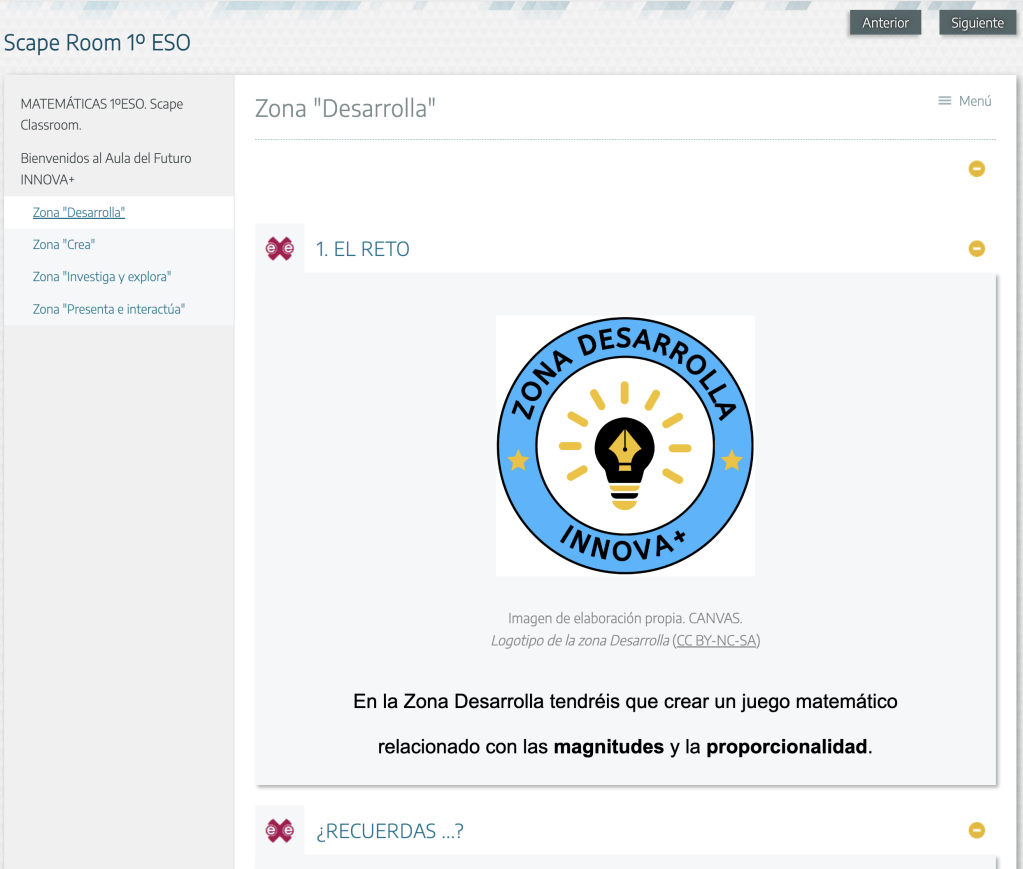Click the topmost yellow minus collapse icon
1023x869 pixels.
[977, 169]
